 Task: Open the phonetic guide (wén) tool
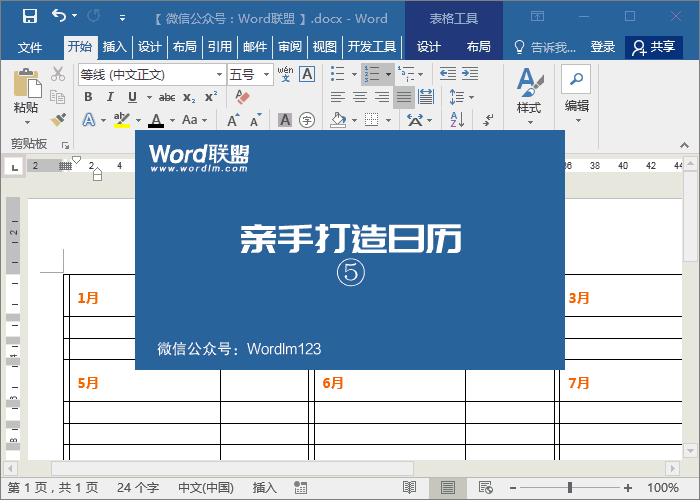point(285,74)
